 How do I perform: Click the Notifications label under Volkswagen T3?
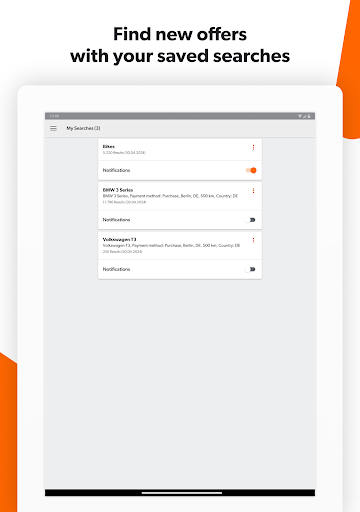pyautogui.click(x=116, y=269)
